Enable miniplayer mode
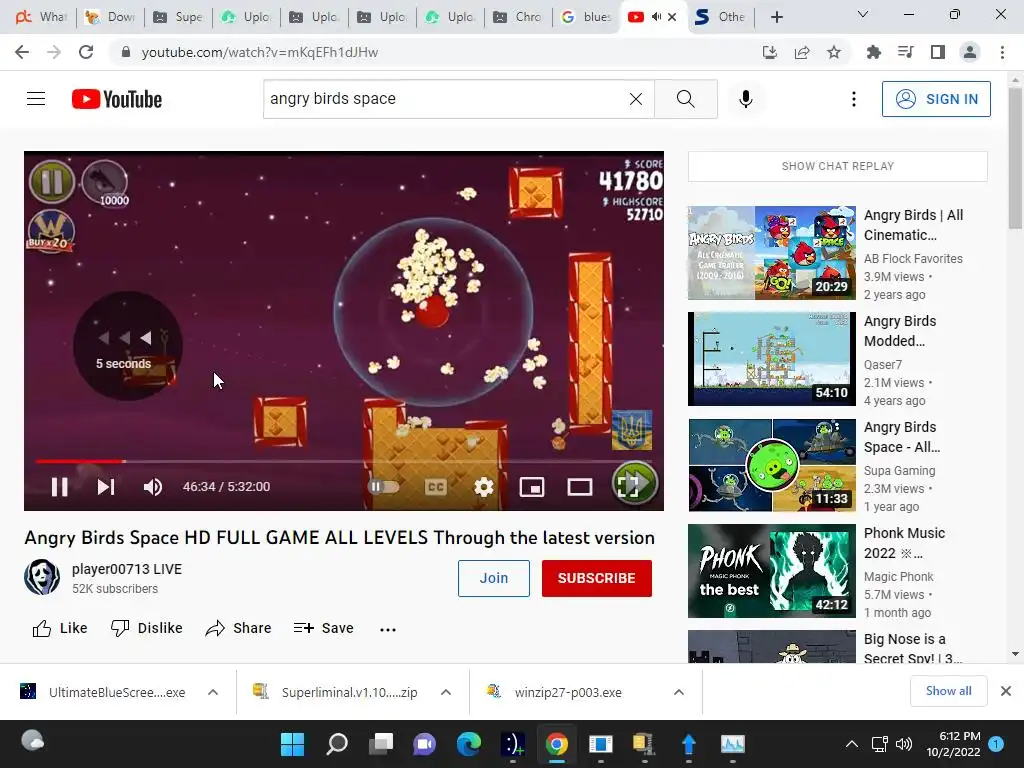Viewport: 1024px width, 768px height. 532,487
